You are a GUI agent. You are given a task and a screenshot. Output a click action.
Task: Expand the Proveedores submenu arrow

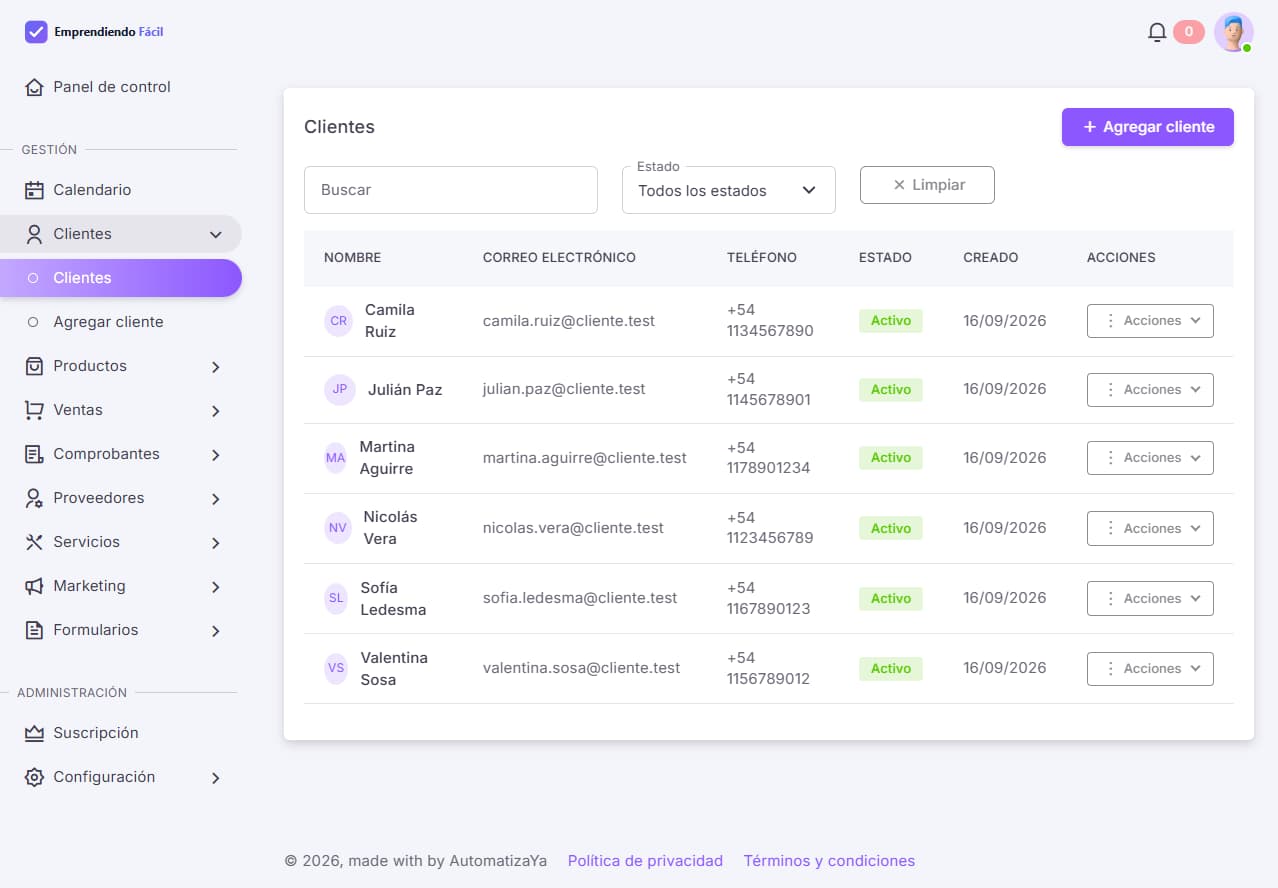[x=215, y=499]
